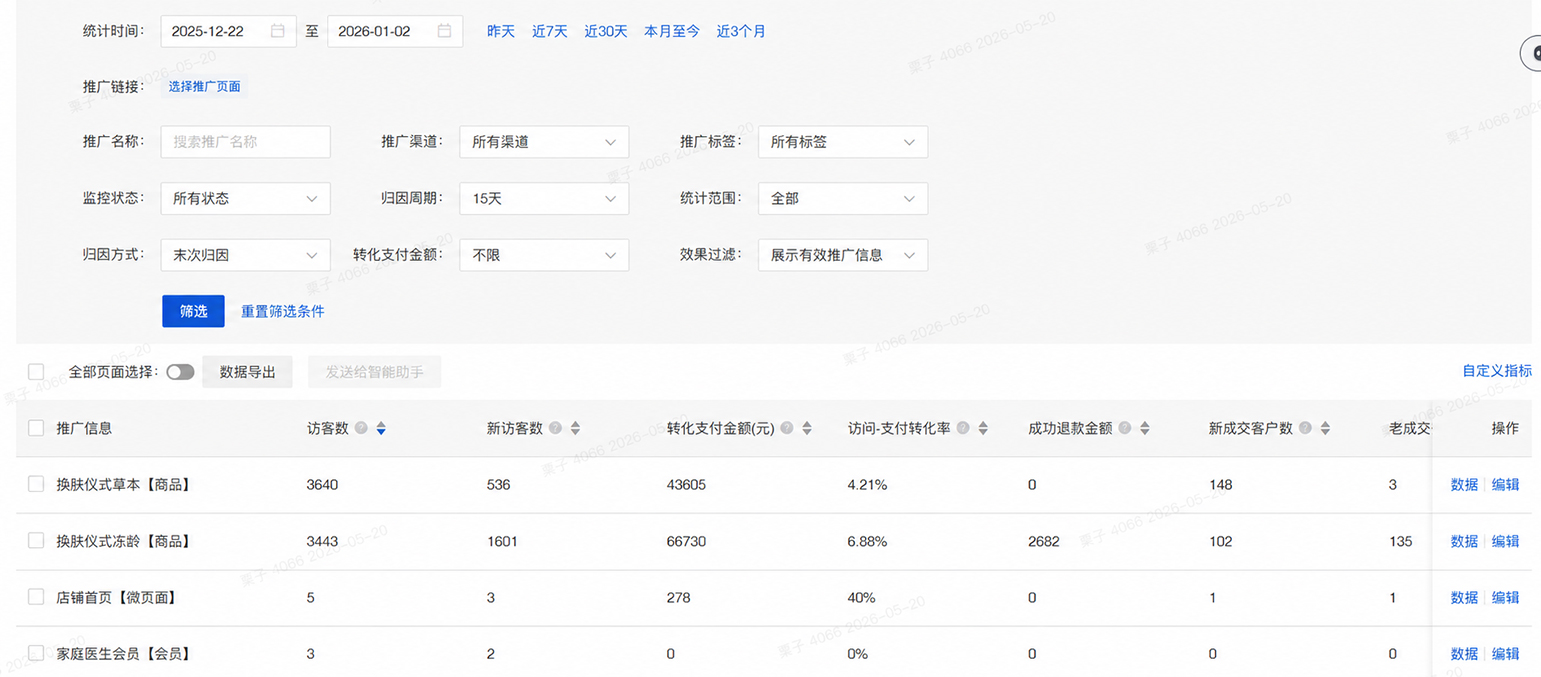Select the 本月至今 quick range
1541x677 pixels.
click(x=672, y=31)
